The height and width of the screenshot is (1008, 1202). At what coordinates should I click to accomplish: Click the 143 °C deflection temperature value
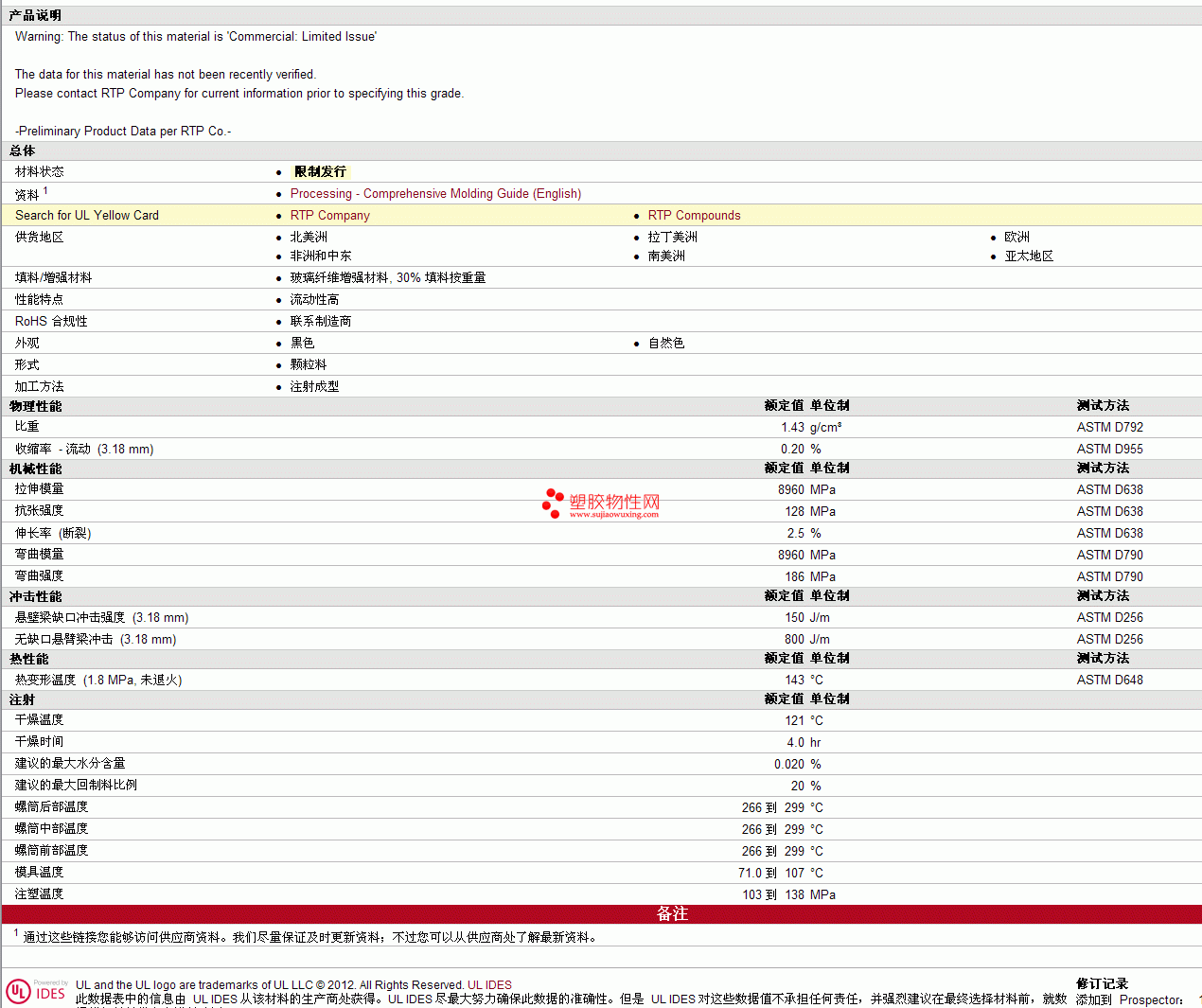(804, 680)
